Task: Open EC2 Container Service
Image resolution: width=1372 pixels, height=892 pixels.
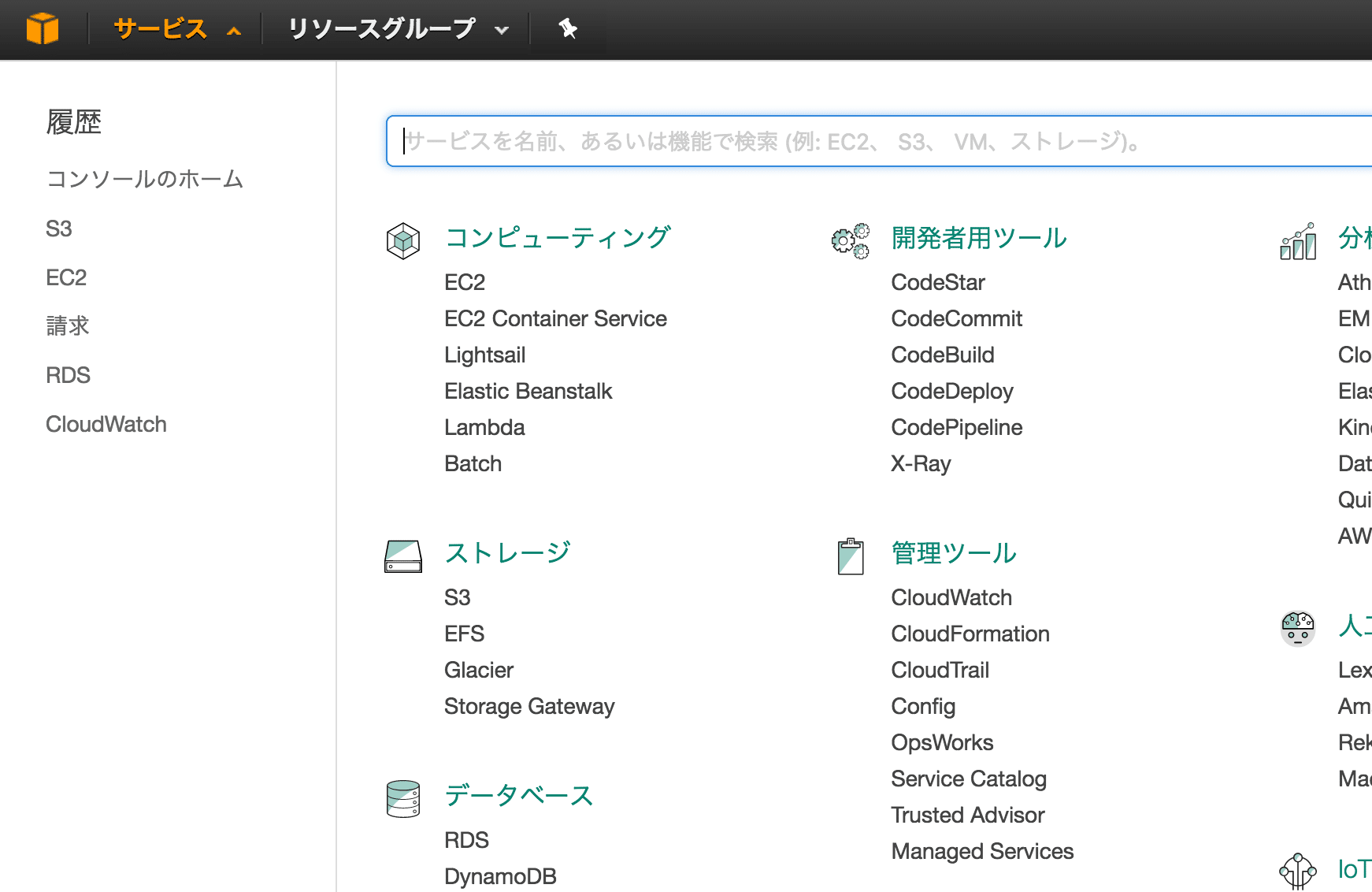Action: [x=555, y=318]
